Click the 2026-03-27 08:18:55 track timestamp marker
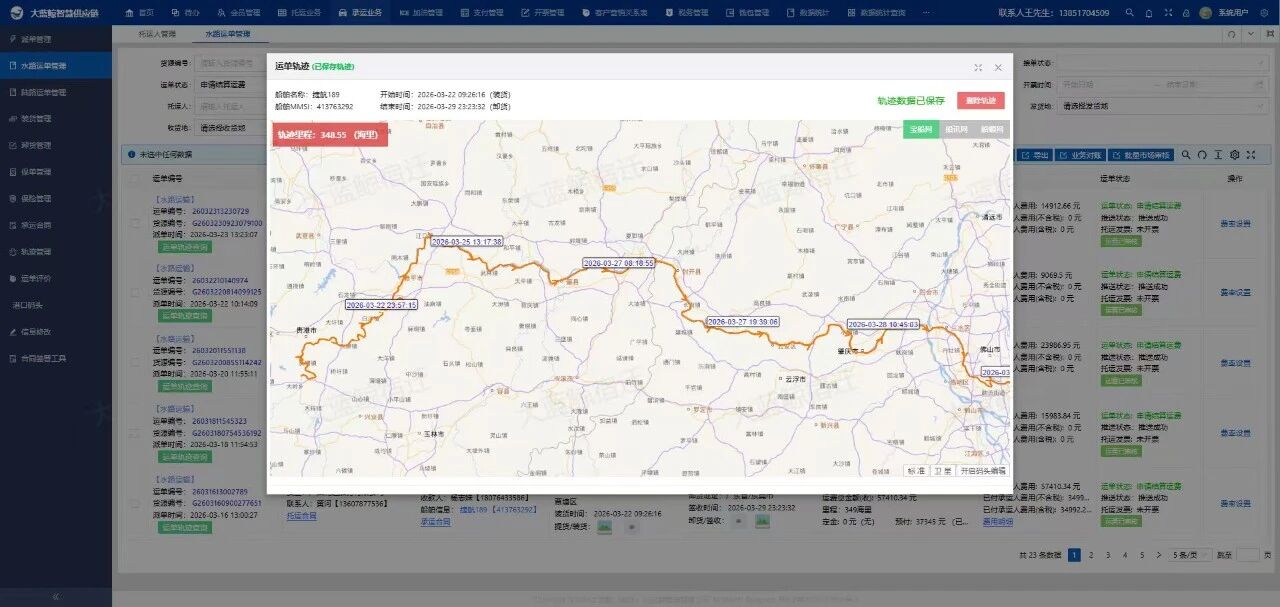The height and width of the screenshot is (607, 1280). click(x=618, y=263)
